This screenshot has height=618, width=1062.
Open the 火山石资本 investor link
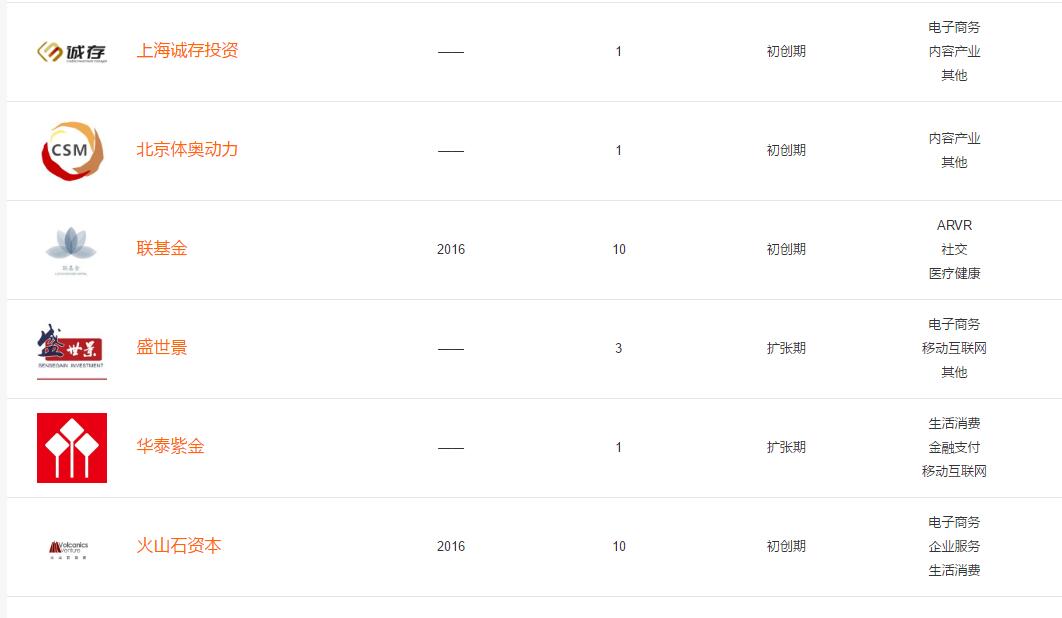click(179, 545)
